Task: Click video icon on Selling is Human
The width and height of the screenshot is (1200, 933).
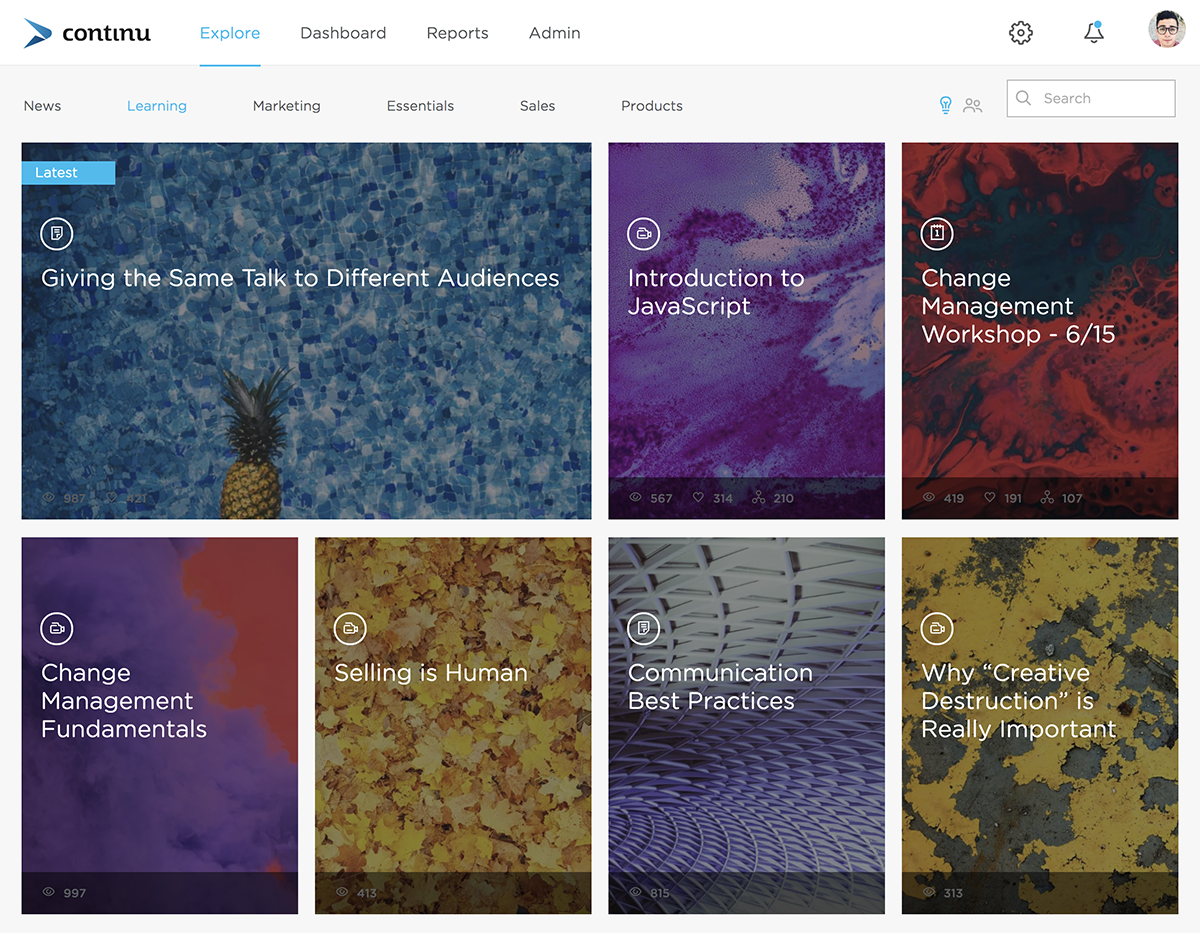Action: (350, 629)
